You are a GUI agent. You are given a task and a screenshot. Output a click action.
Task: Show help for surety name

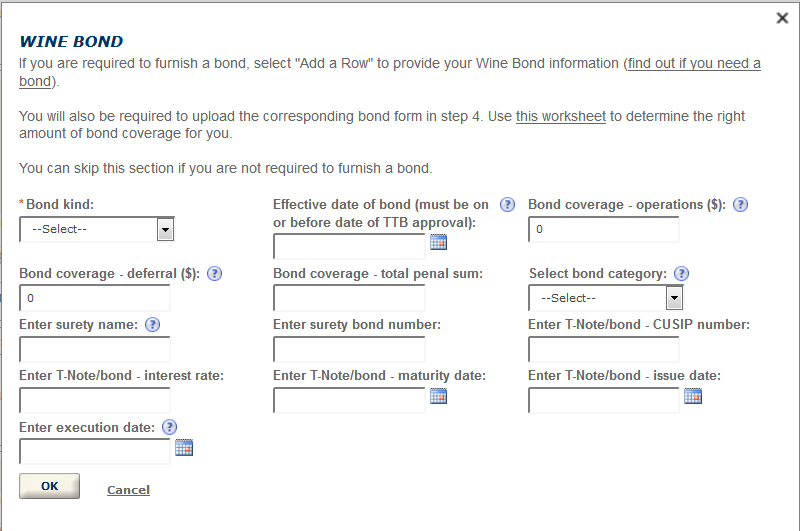(153, 325)
